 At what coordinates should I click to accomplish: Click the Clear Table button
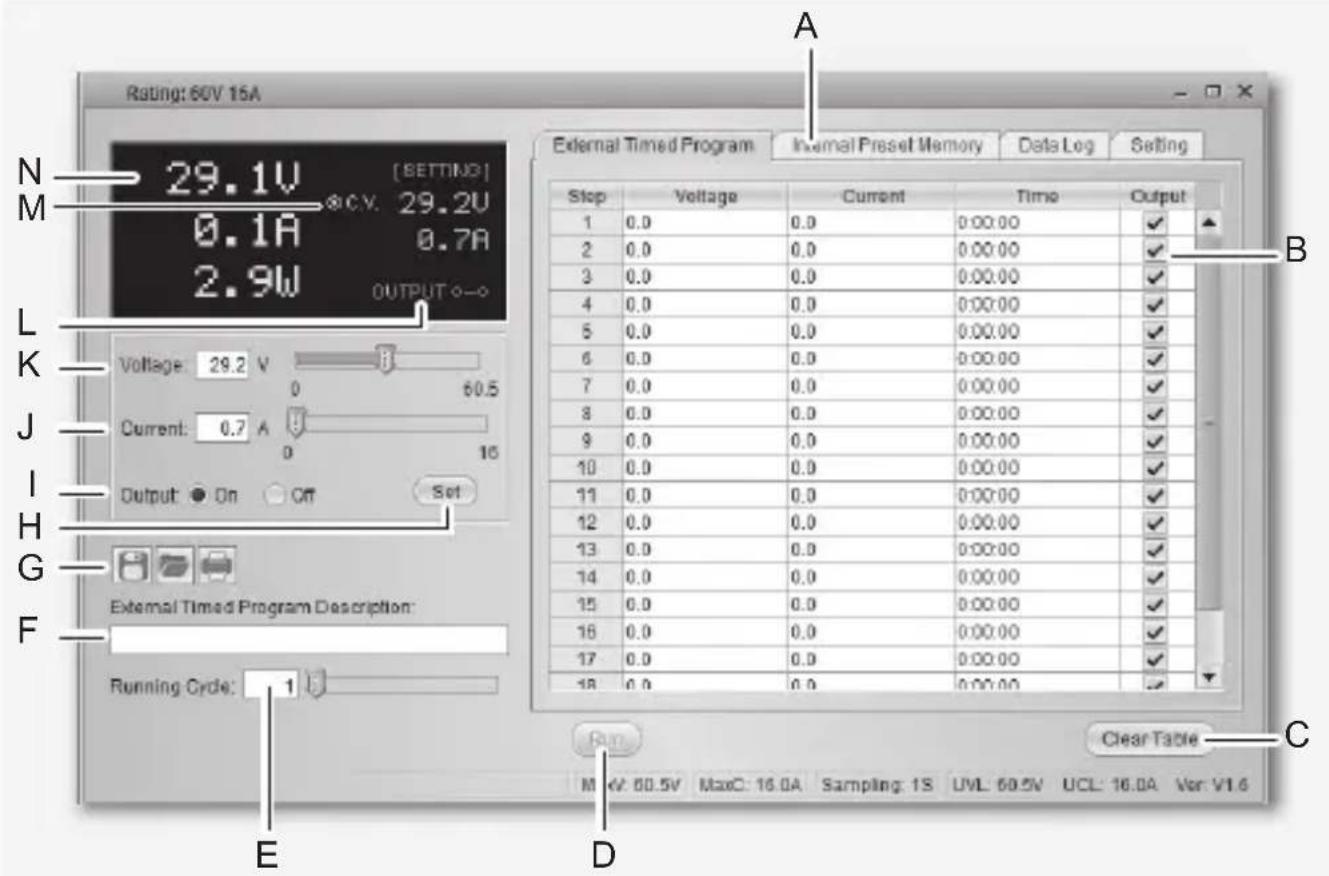(x=1149, y=740)
